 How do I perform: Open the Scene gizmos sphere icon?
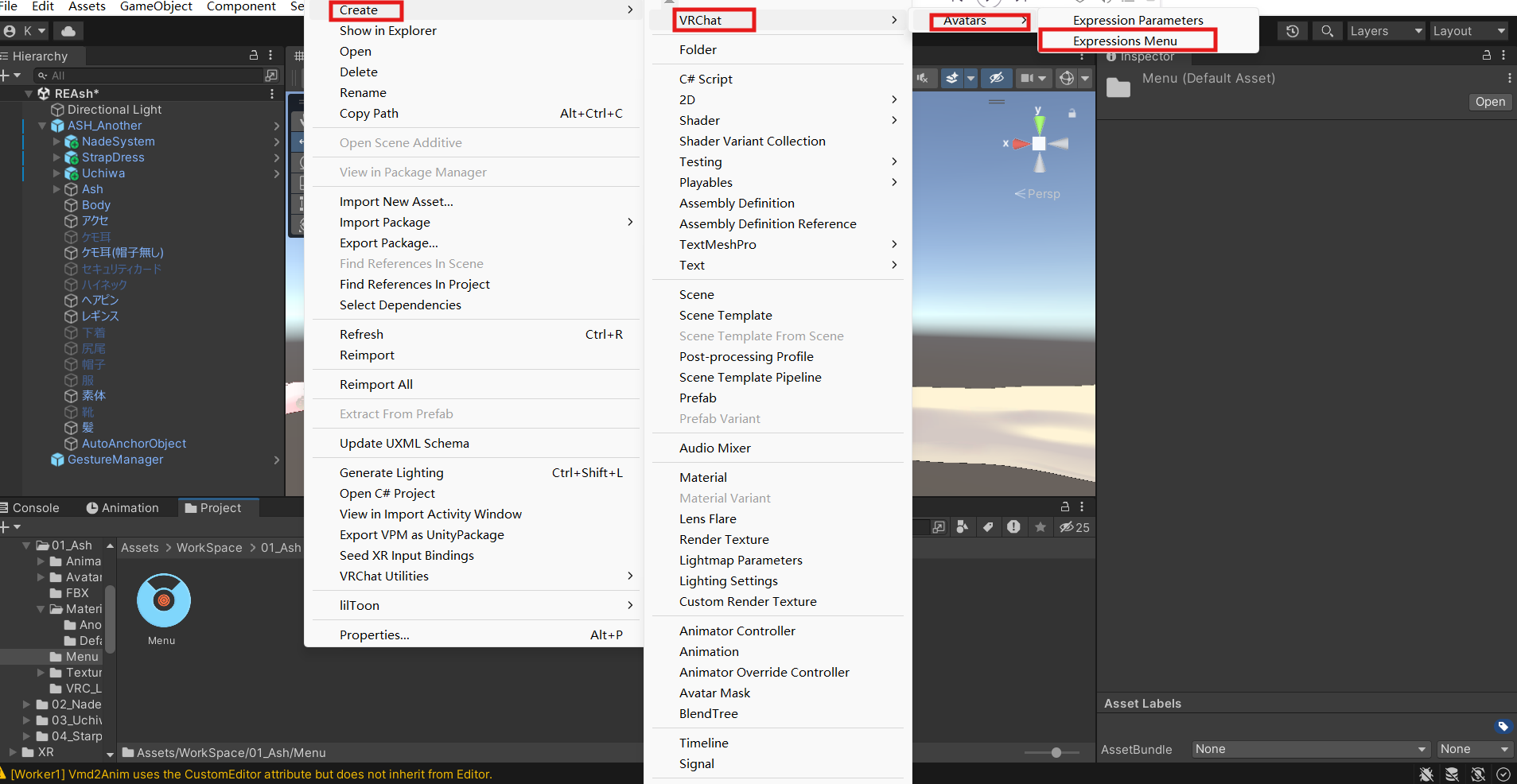1067,78
